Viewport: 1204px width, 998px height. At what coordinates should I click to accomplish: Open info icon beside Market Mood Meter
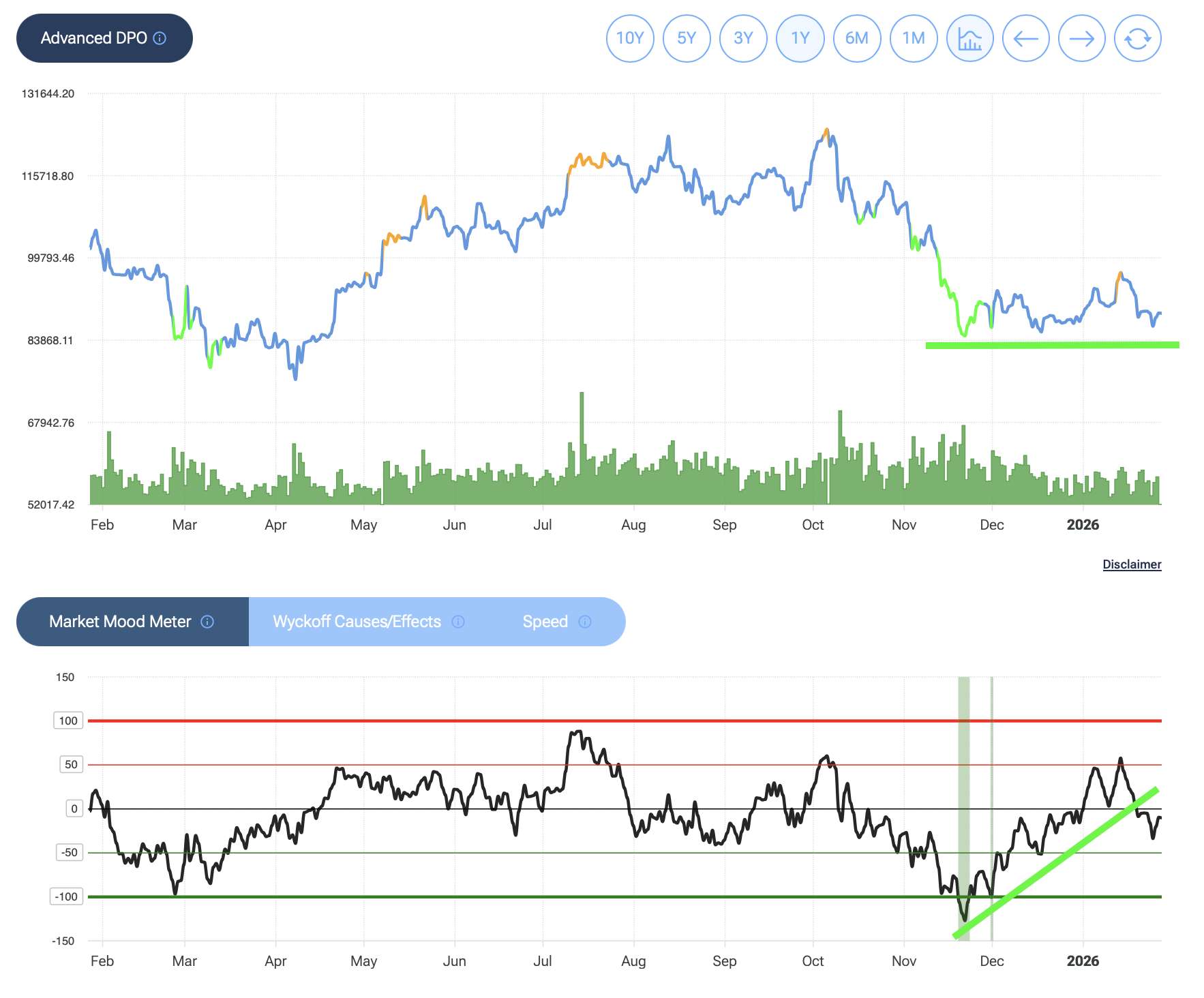point(207,622)
